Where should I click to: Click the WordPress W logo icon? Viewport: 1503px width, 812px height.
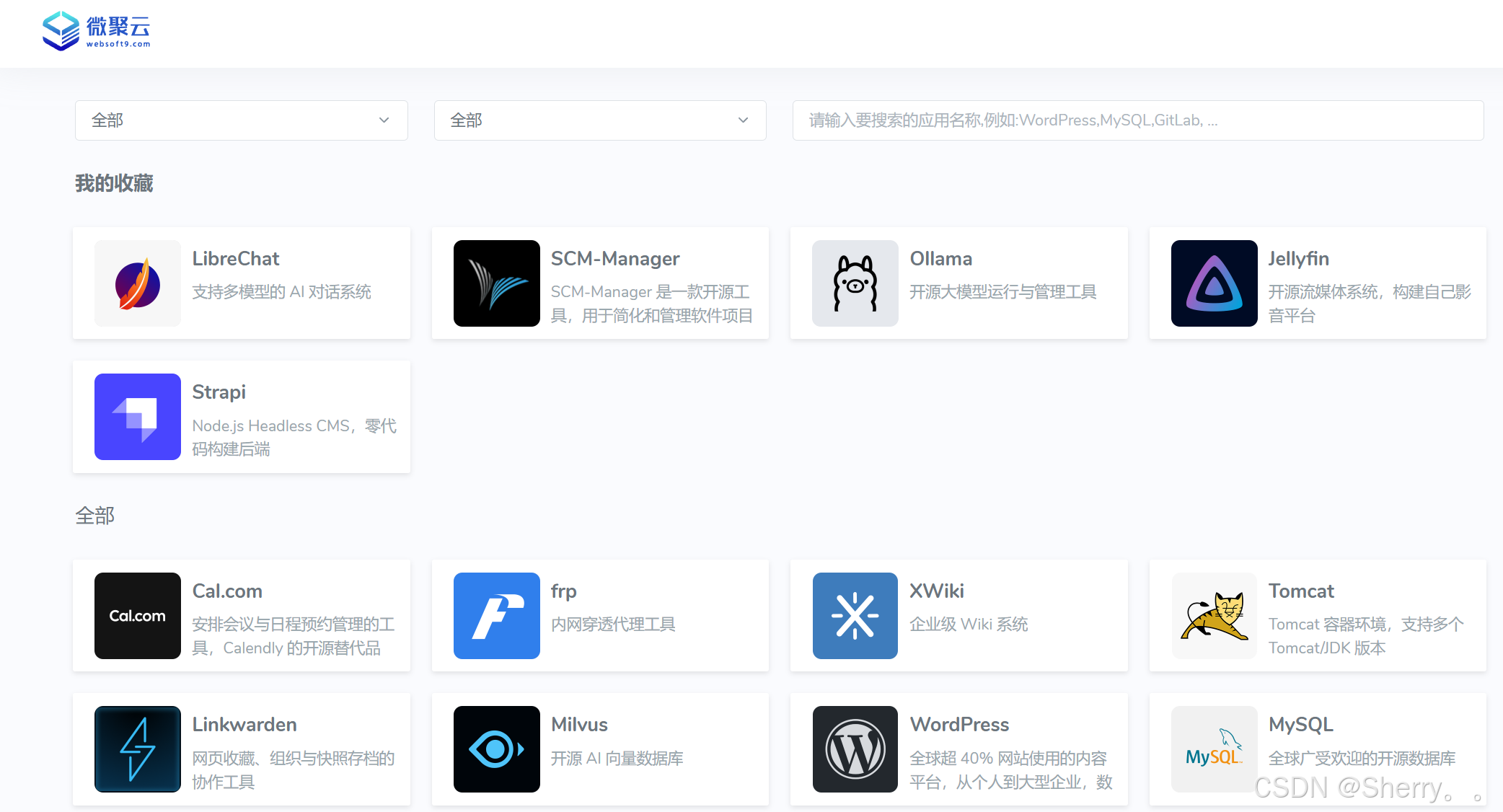pos(855,749)
